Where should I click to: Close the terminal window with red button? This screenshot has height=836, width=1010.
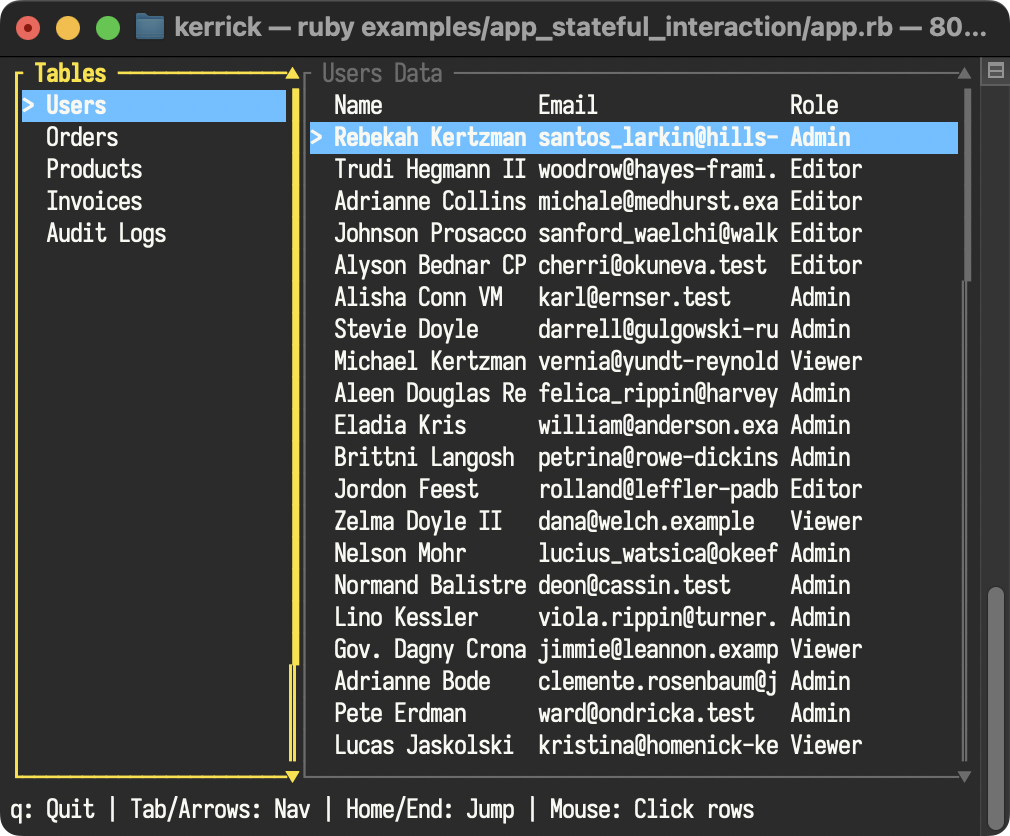click(28, 28)
